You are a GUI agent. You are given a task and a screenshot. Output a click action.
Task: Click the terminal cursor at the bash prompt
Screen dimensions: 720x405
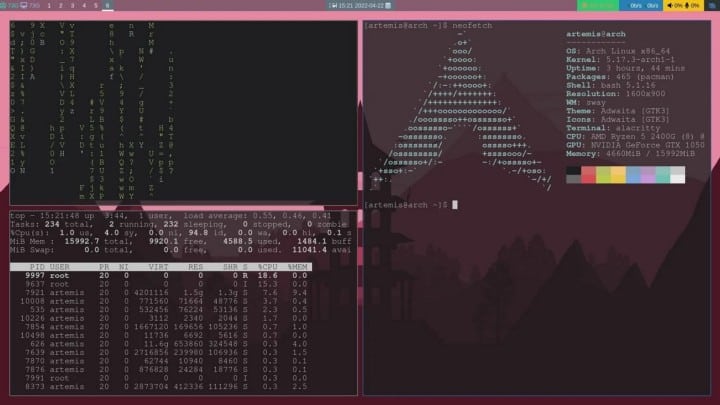(455, 205)
